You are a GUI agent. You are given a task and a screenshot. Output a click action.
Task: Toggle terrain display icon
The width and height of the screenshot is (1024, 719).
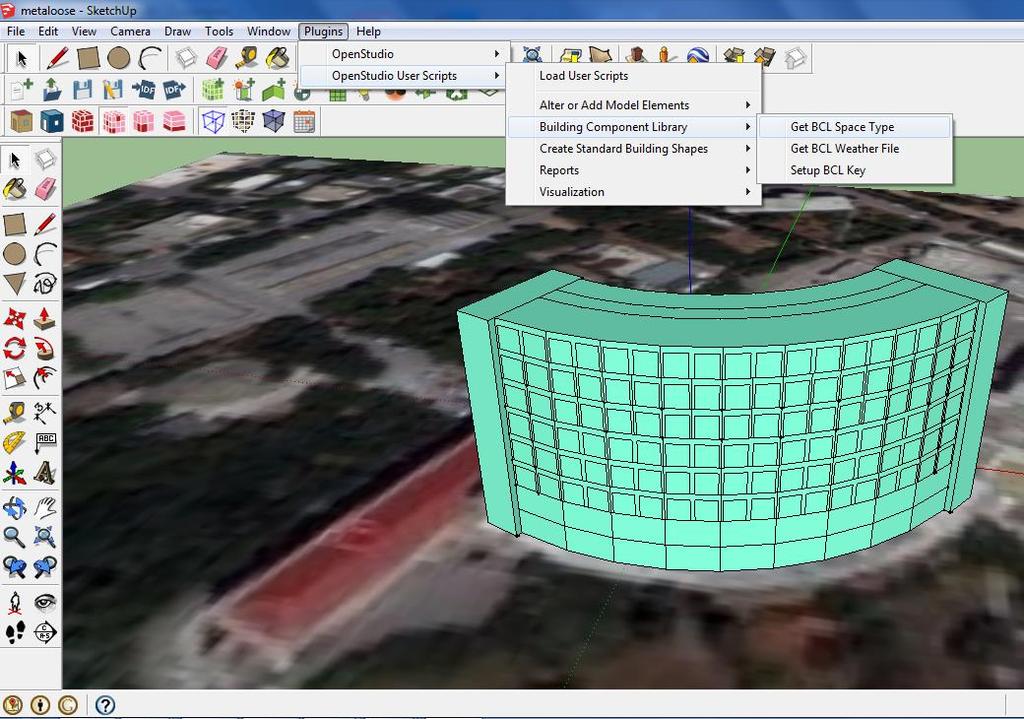(600, 57)
